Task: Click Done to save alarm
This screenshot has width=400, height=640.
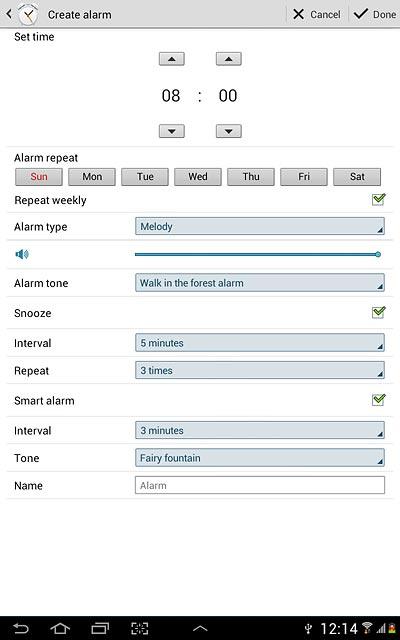Action: tap(375, 14)
